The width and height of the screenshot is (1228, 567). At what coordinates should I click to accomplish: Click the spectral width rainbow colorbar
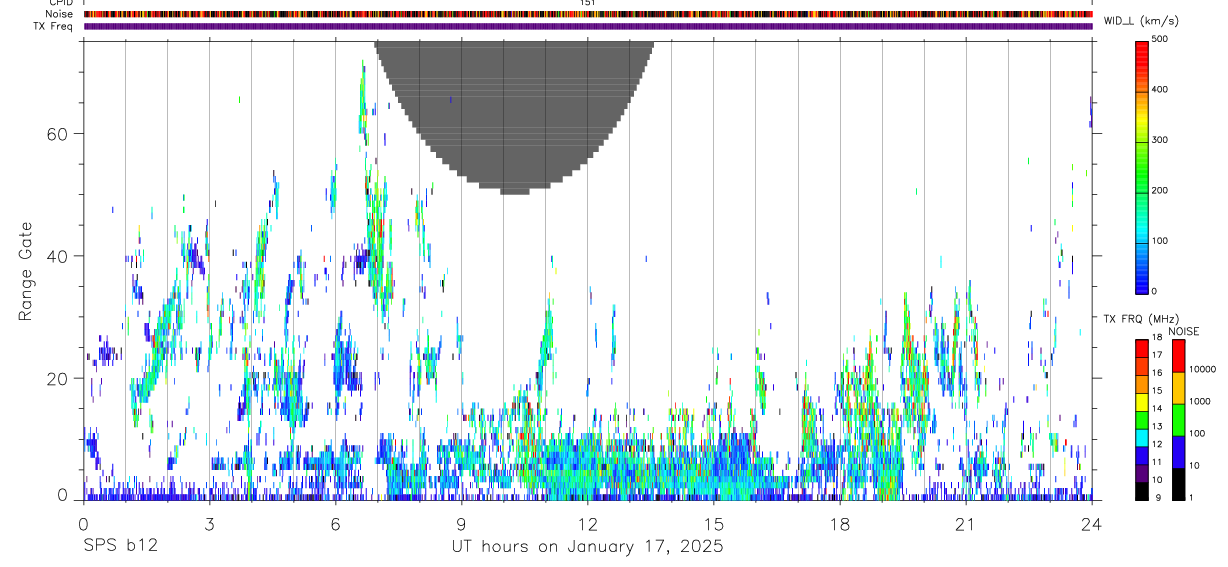1143,166
